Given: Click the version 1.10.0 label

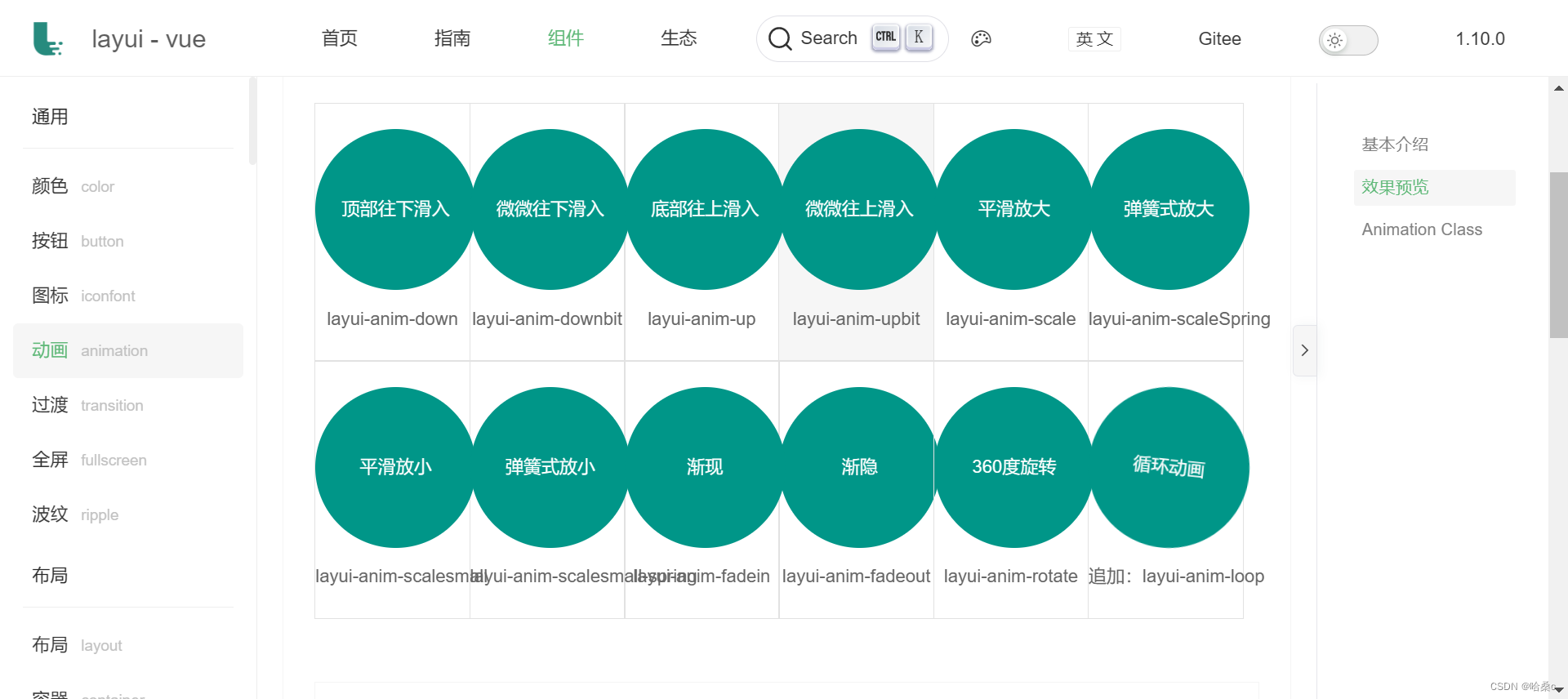Looking at the screenshot, I should [1480, 38].
